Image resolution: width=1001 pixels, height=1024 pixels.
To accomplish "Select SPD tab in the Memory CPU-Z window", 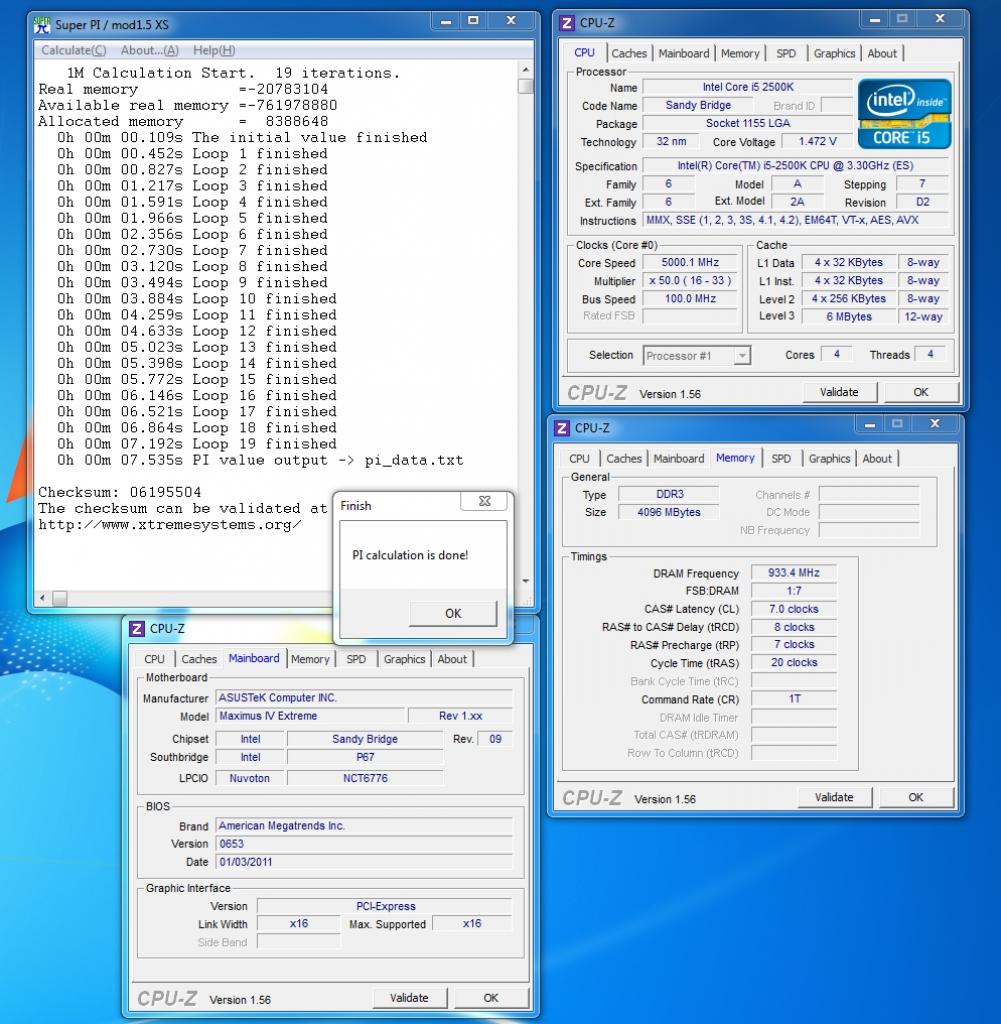I will click(781, 458).
